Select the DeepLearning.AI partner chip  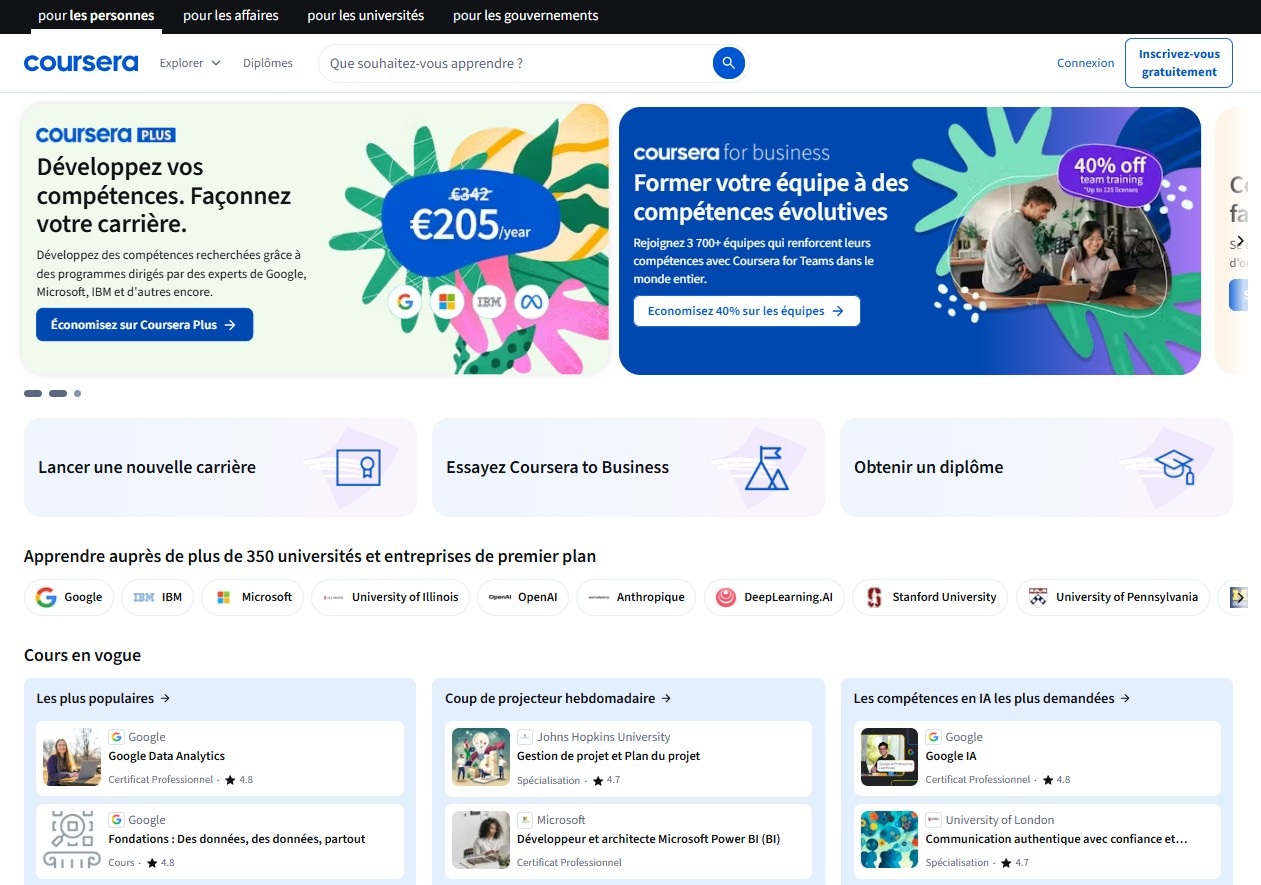click(774, 597)
